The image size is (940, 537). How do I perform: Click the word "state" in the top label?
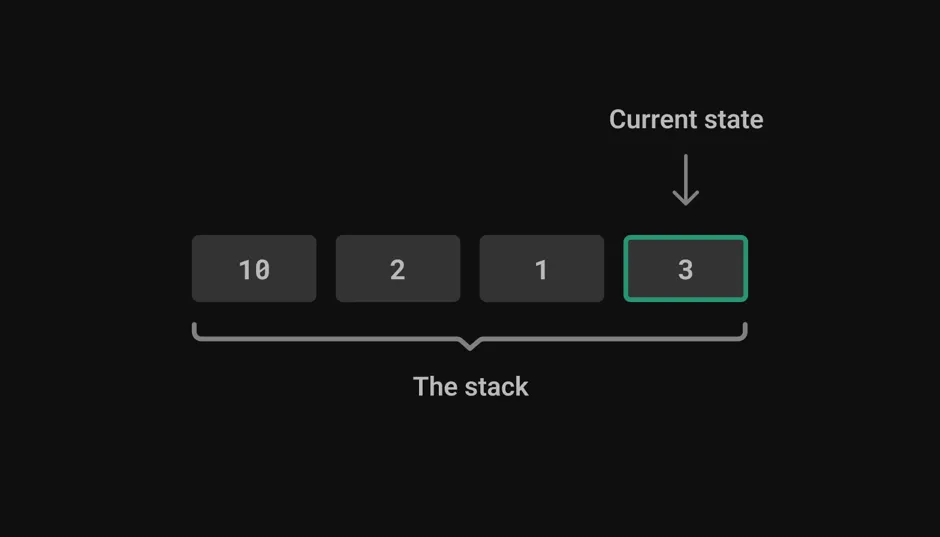click(734, 119)
